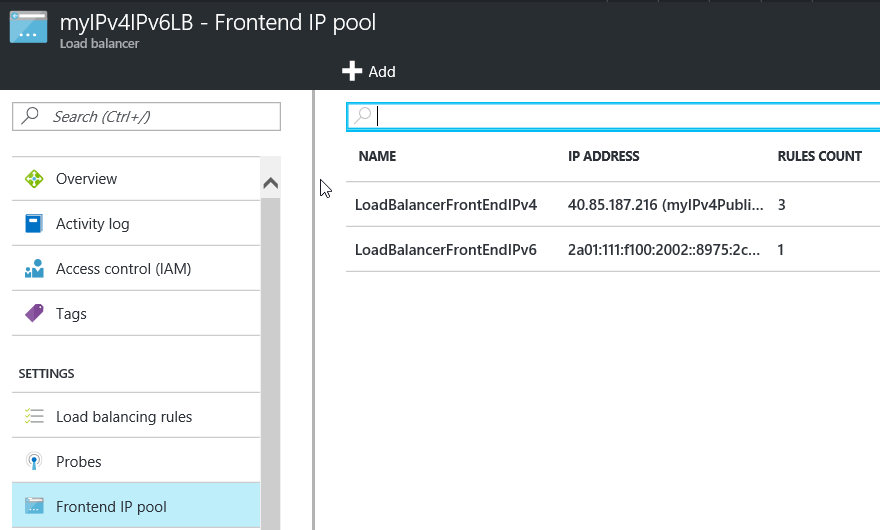880x530 pixels.
Task: Click the Probes icon in sidebar
Action: (x=35, y=462)
